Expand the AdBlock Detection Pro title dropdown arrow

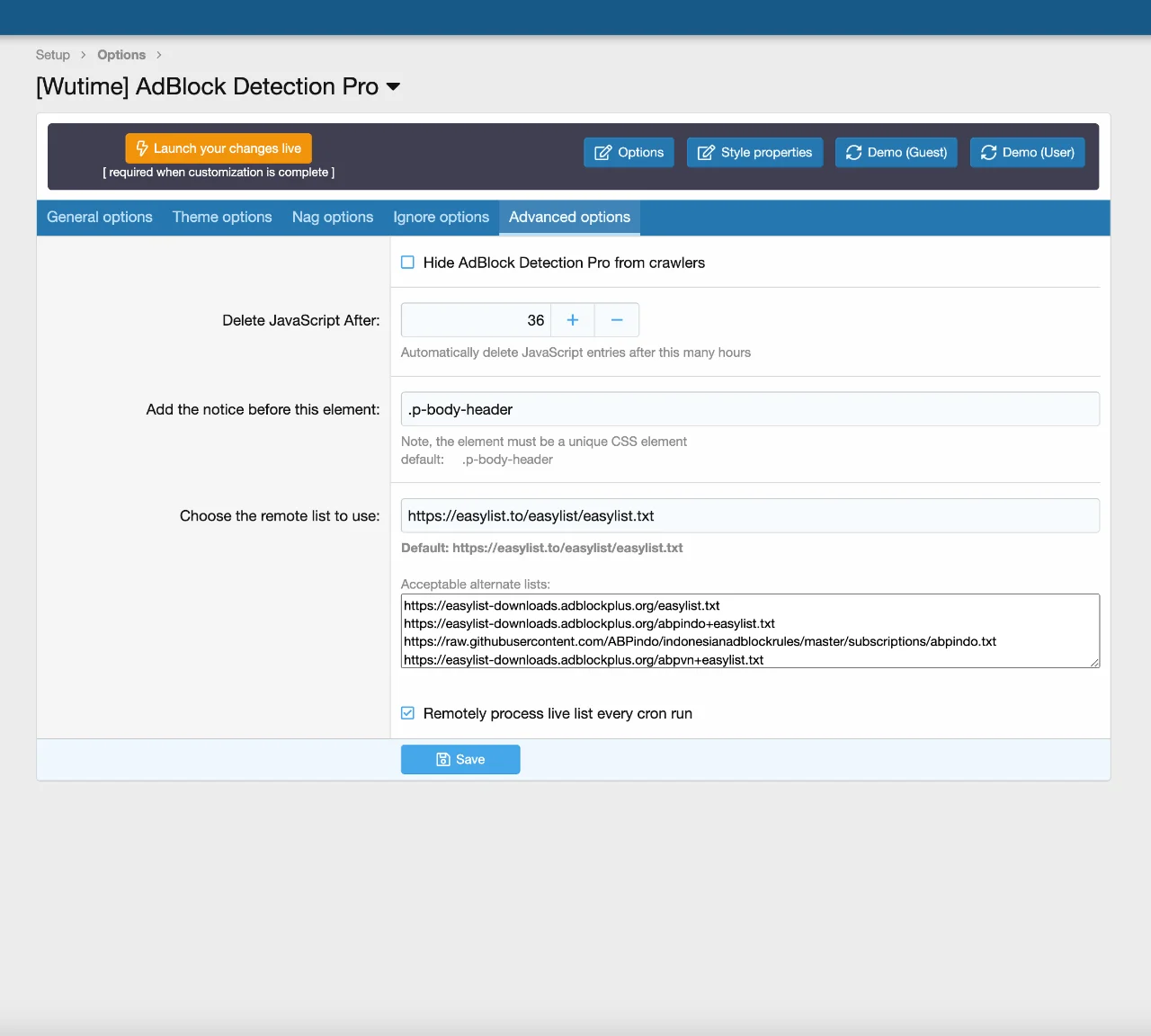point(393,87)
